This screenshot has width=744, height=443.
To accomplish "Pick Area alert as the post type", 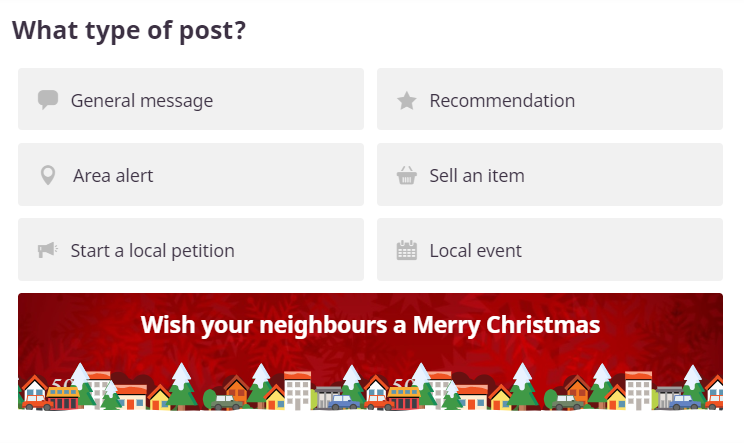I will click(x=191, y=175).
